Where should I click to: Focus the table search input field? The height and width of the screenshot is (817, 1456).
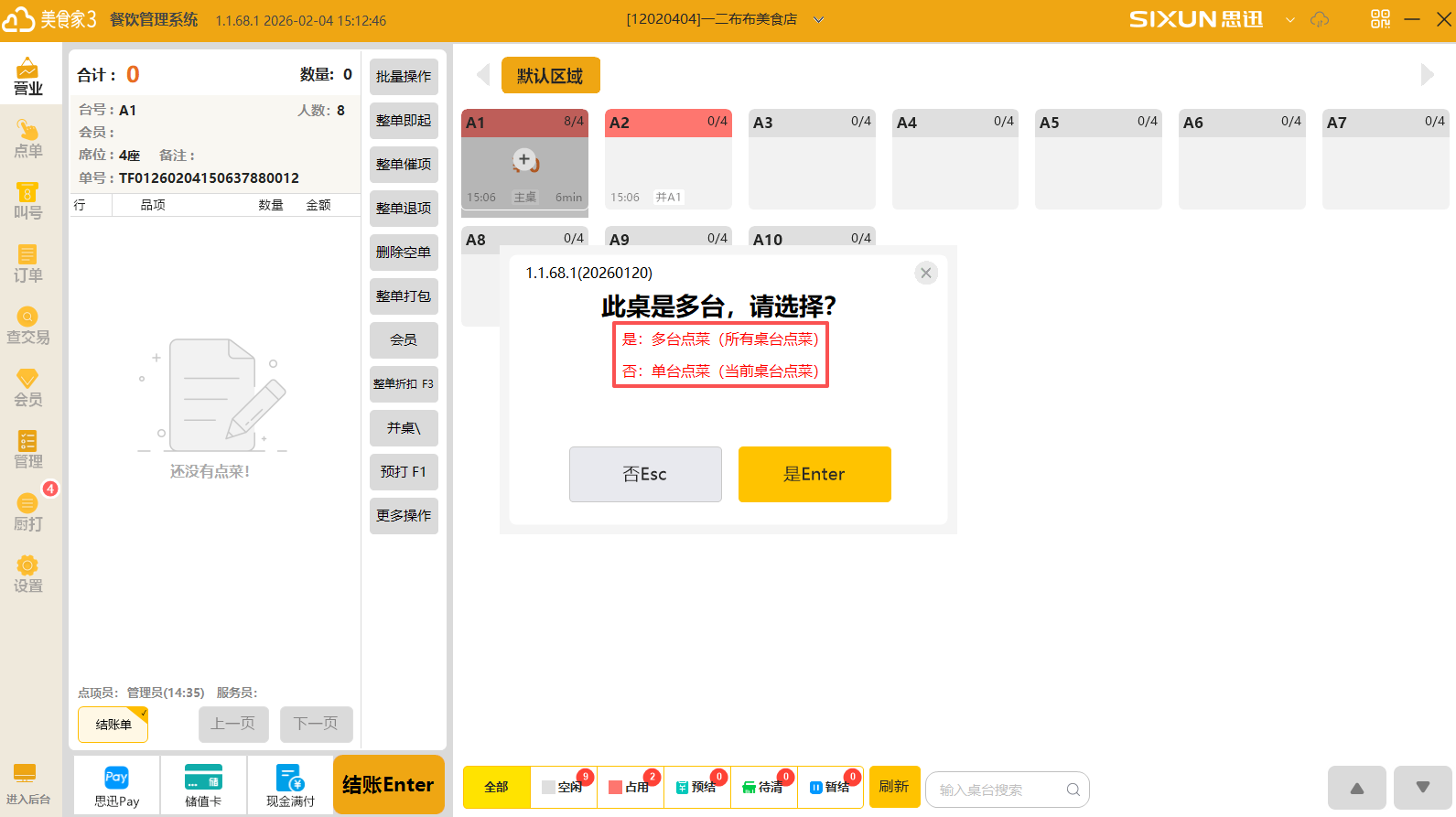pos(1000,790)
